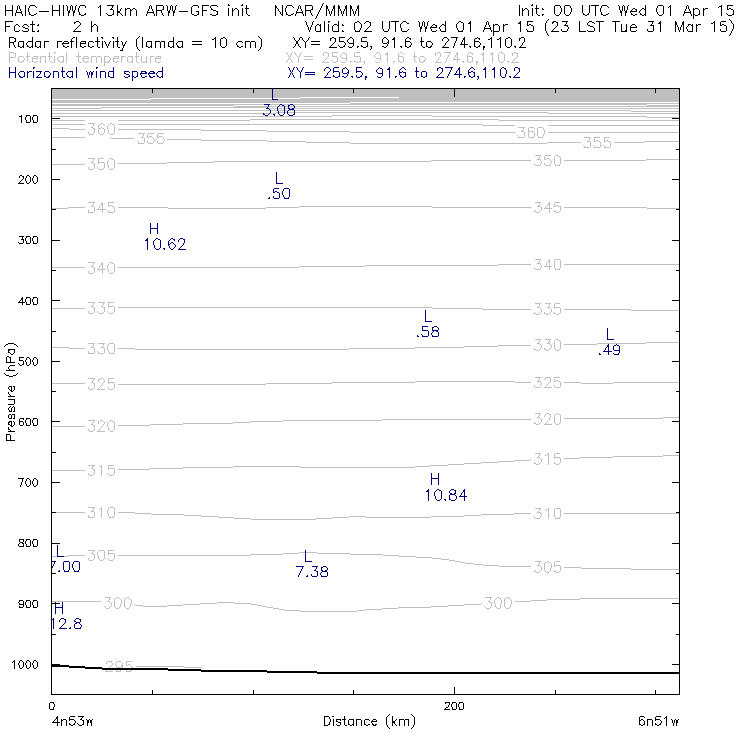The height and width of the screenshot is (740, 740).
Task: Select the H 10.84 wind maximum label
Action: coord(446,488)
